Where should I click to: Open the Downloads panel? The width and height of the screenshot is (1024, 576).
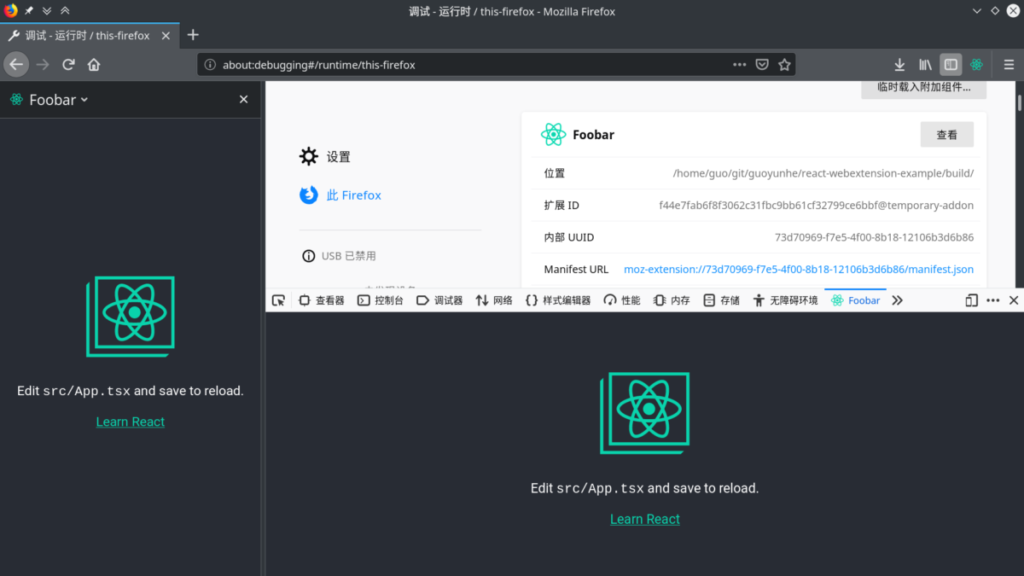pos(899,65)
